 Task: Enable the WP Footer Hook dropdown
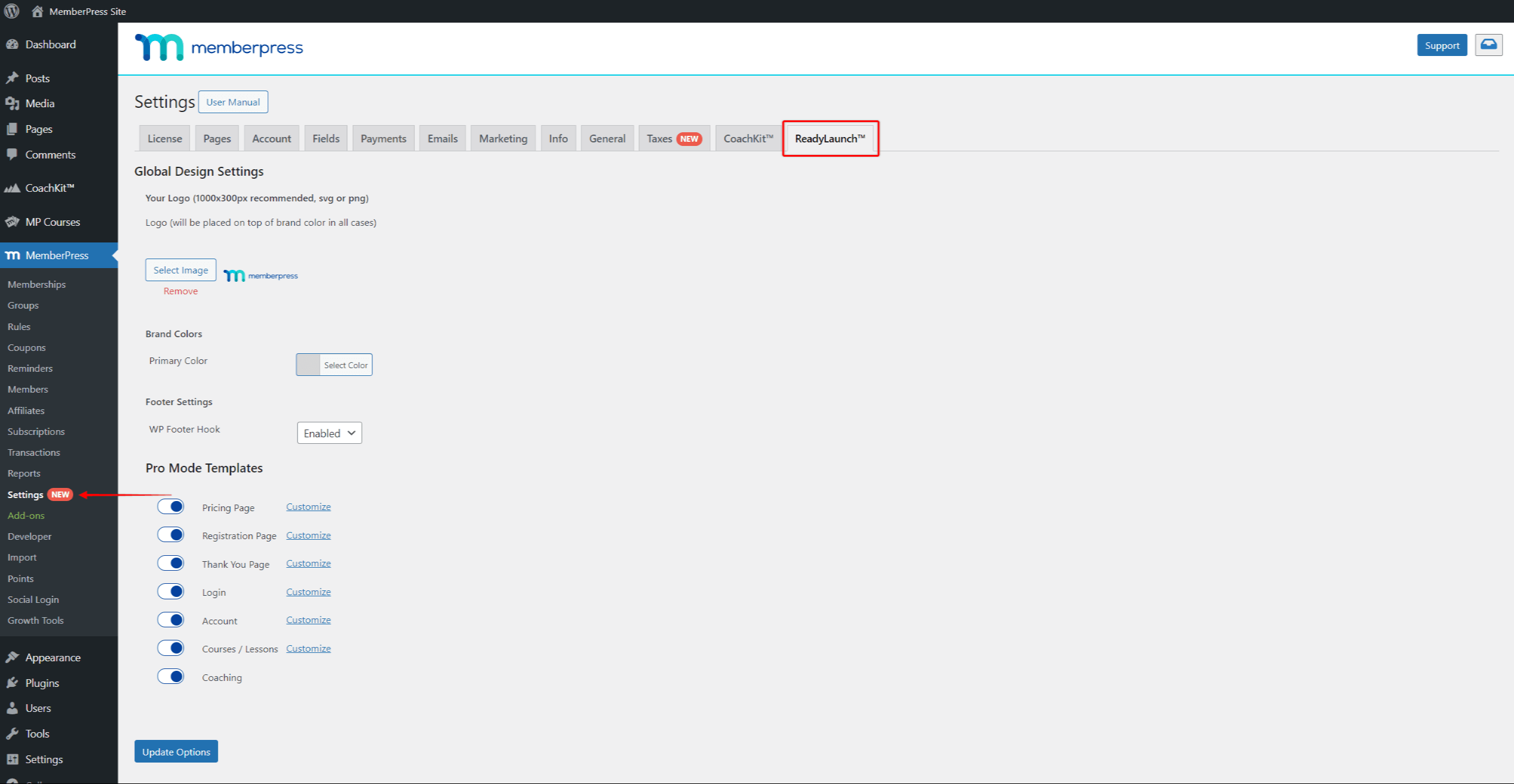click(328, 432)
